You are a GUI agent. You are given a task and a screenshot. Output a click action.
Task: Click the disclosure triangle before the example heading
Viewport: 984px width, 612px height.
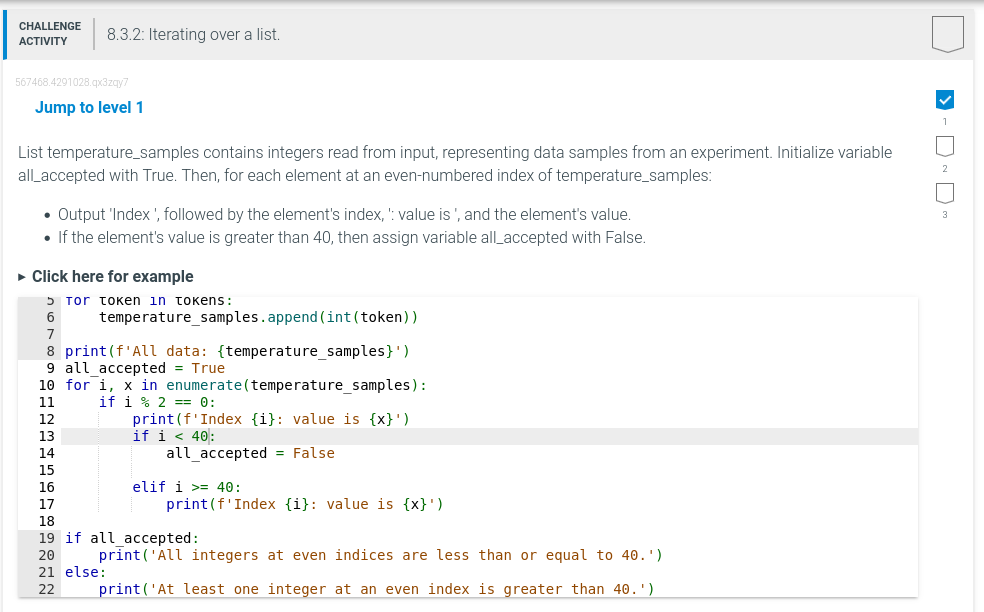pyautogui.click(x=20, y=277)
